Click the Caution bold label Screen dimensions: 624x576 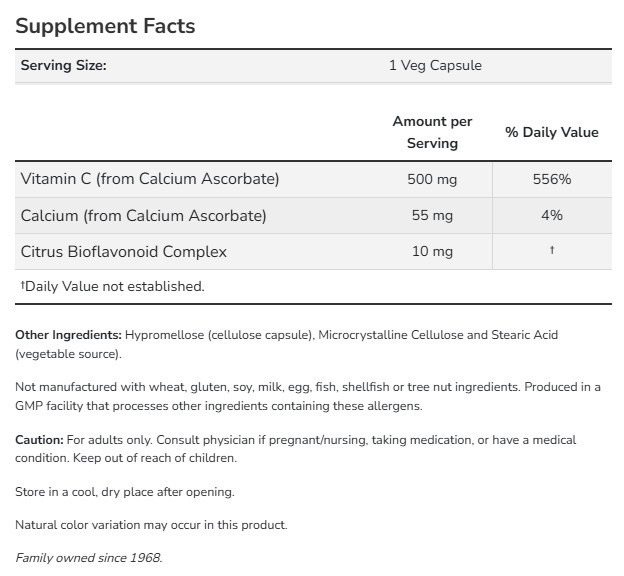[x=39, y=440]
